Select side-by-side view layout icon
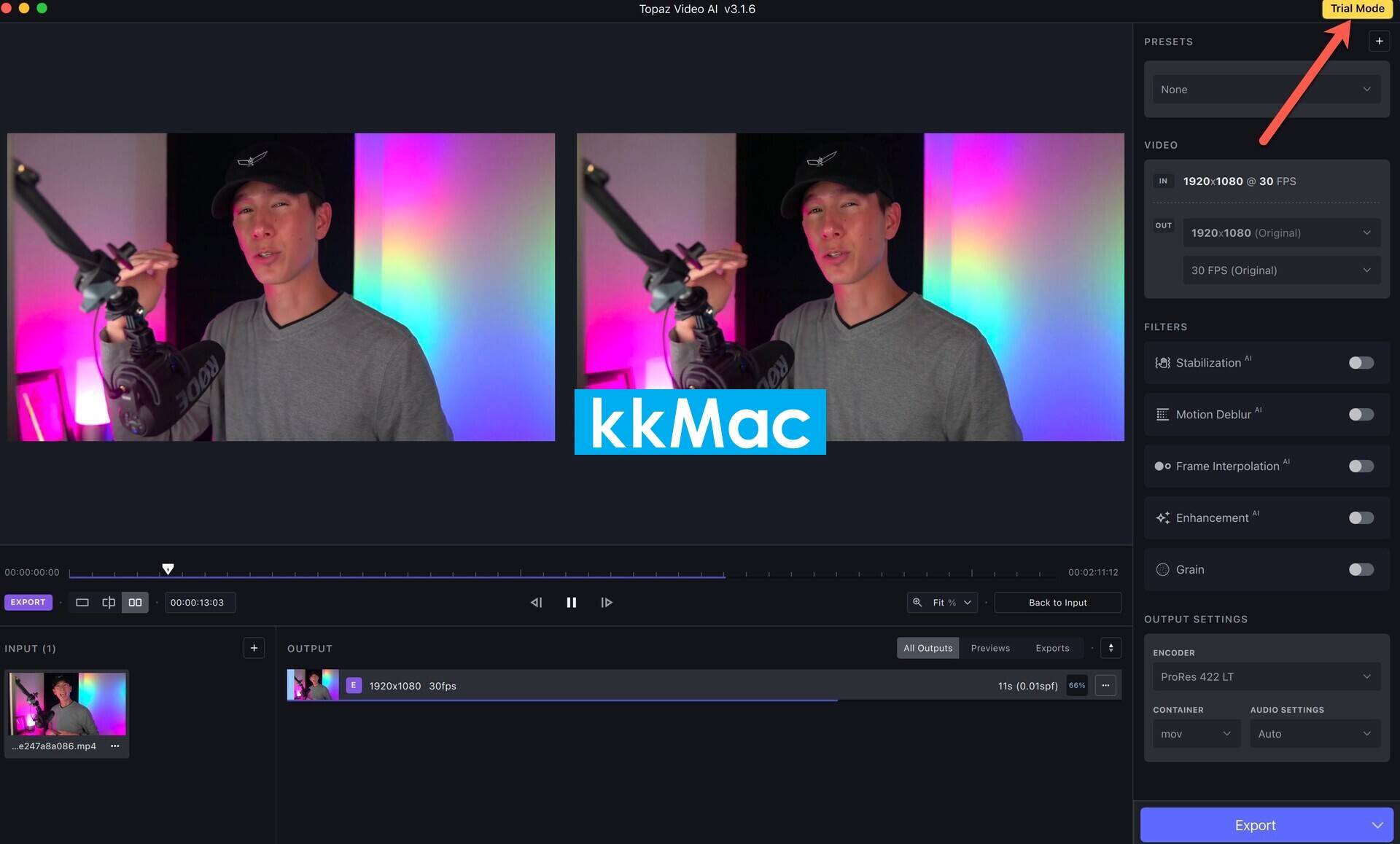The width and height of the screenshot is (1400, 844). point(135,603)
